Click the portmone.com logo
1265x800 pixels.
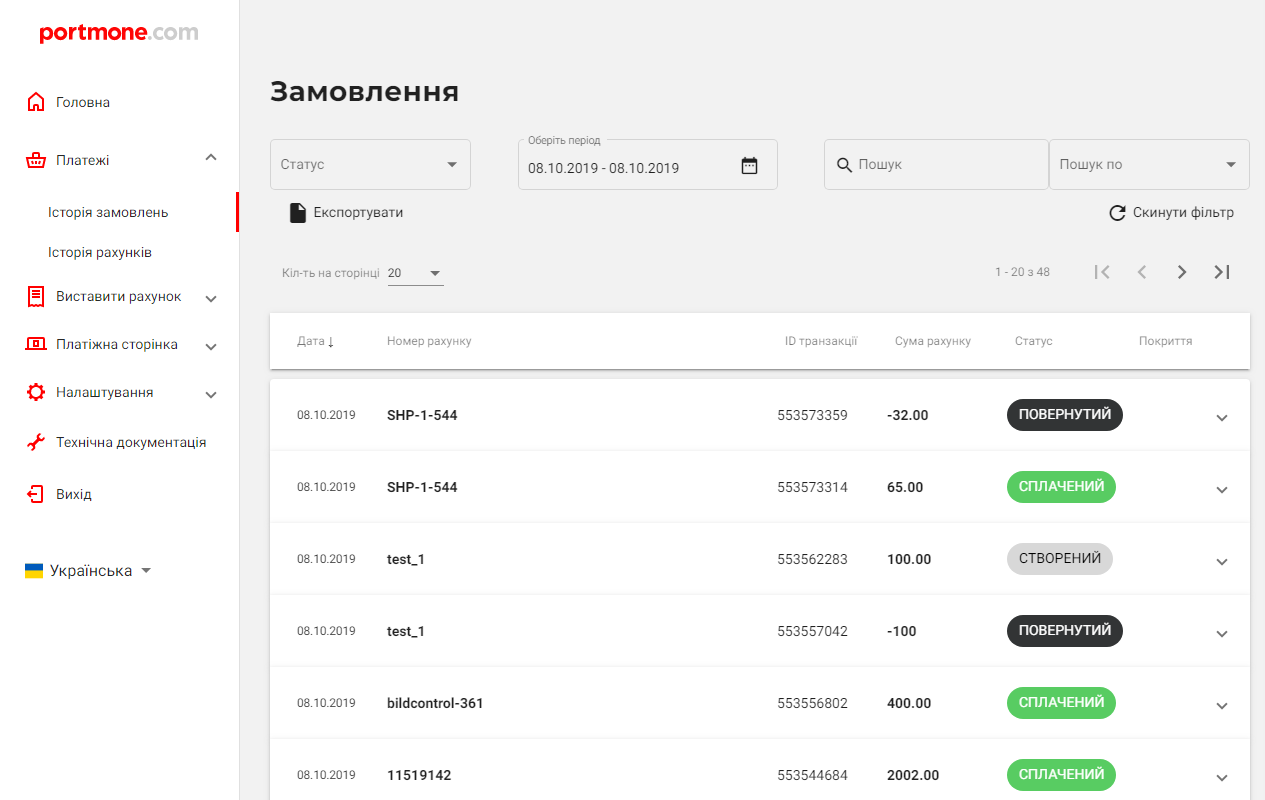(x=119, y=33)
